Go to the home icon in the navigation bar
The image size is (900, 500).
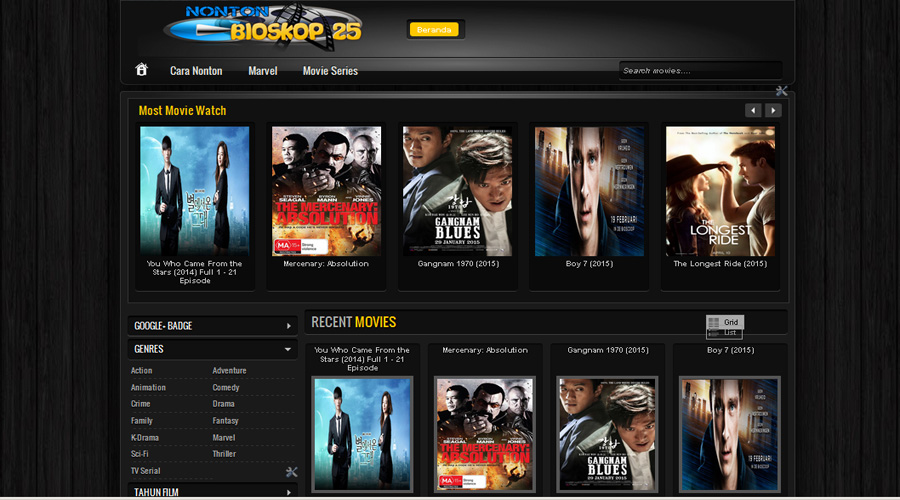[141, 69]
